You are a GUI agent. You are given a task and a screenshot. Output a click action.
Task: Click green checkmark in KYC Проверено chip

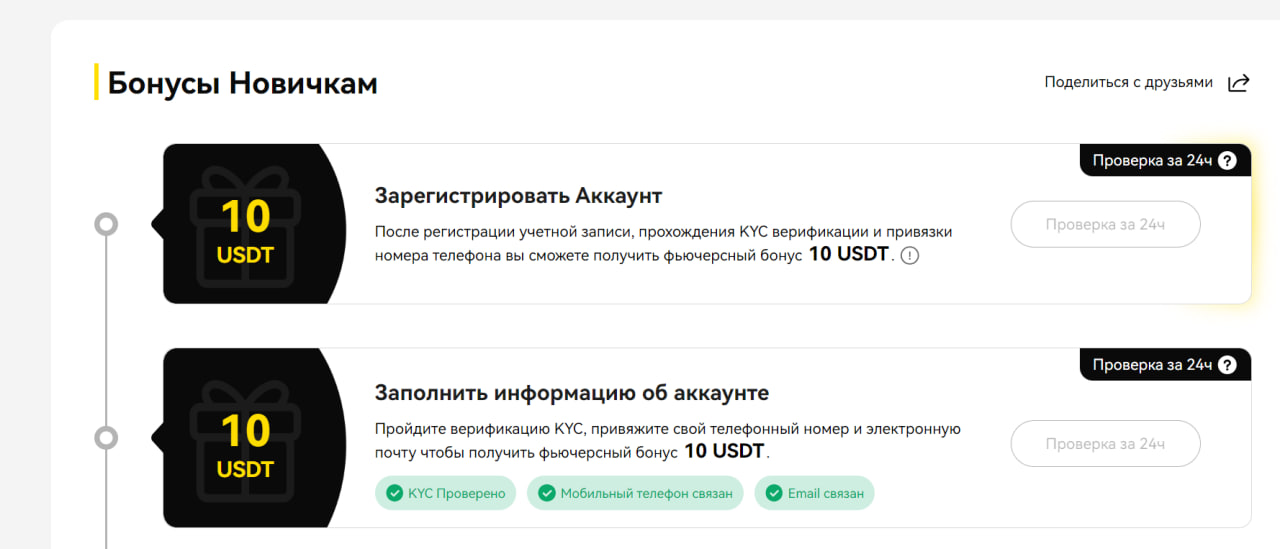394,493
